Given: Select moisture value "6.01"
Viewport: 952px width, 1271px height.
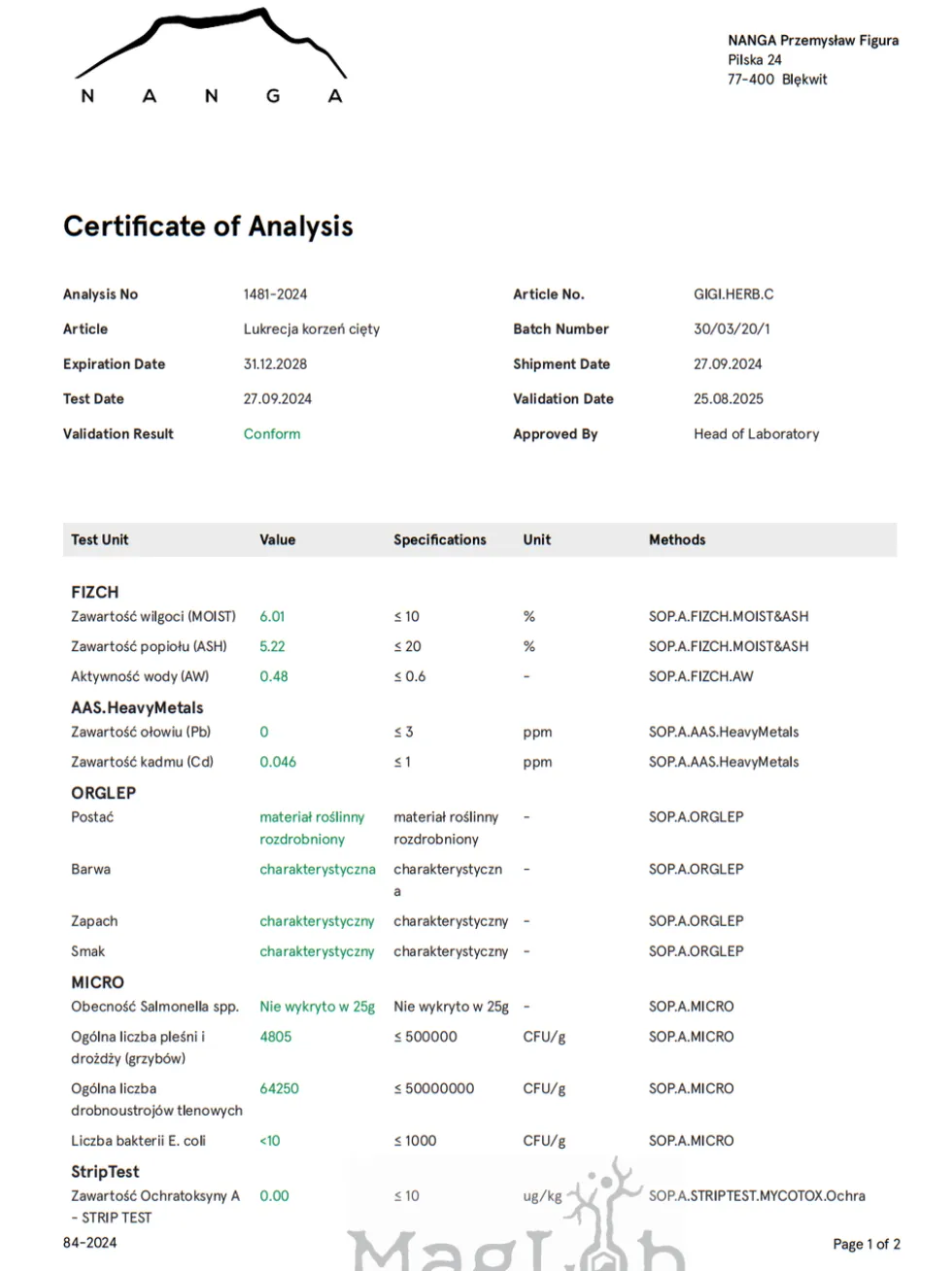Looking at the screenshot, I should coord(272,617).
